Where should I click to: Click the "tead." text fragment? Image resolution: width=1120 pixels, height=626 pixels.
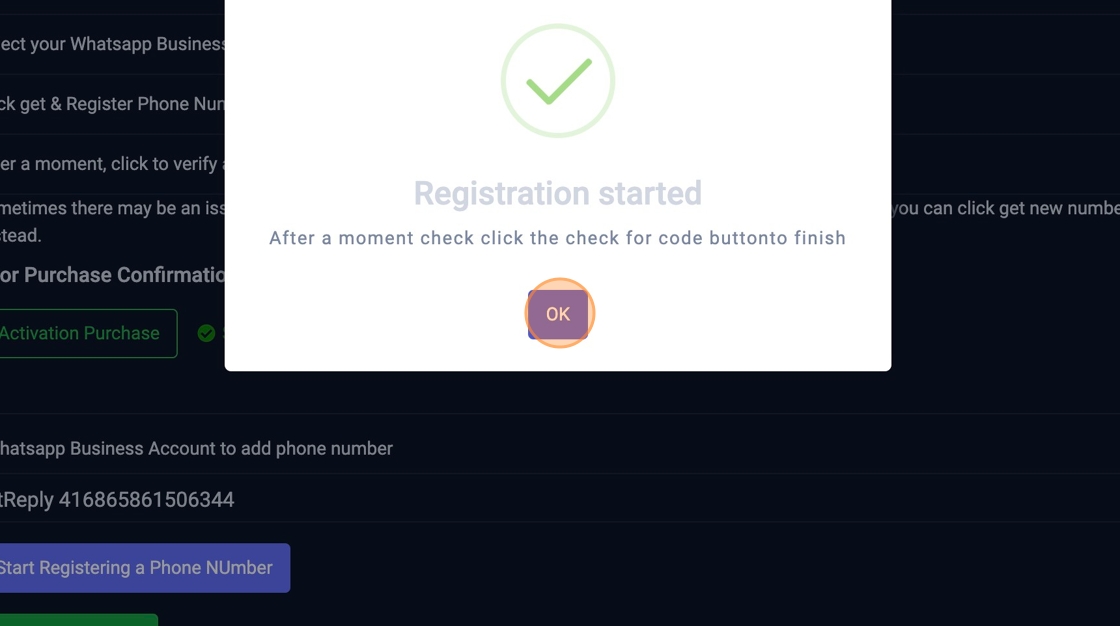[x=20, y=235]
